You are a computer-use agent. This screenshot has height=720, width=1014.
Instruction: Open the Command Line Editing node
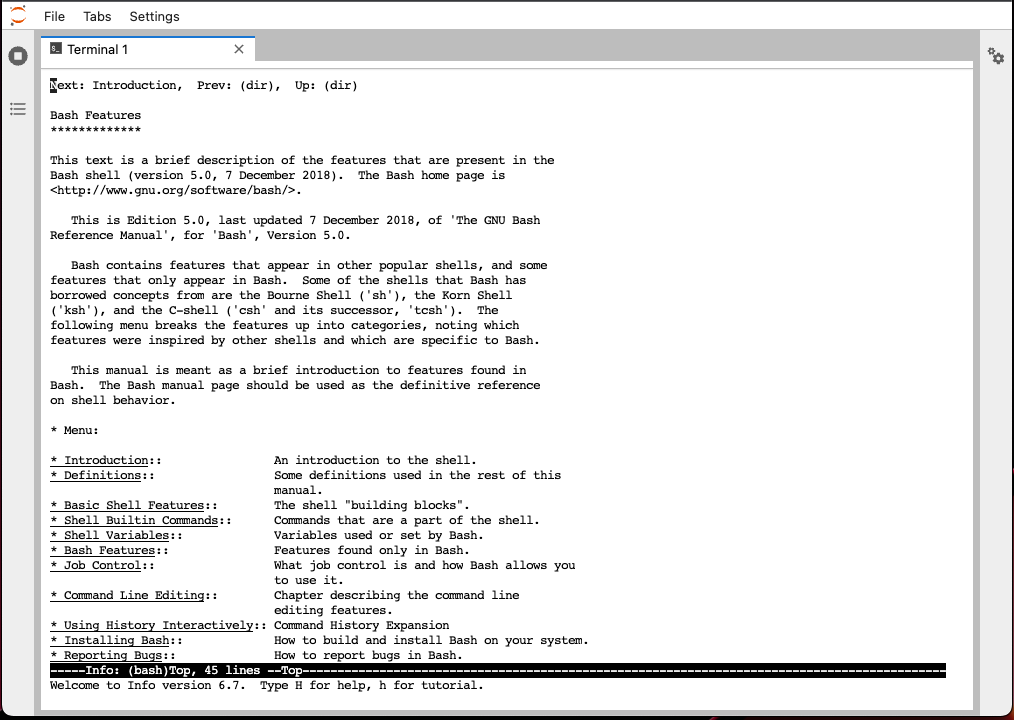coord(127,595)
